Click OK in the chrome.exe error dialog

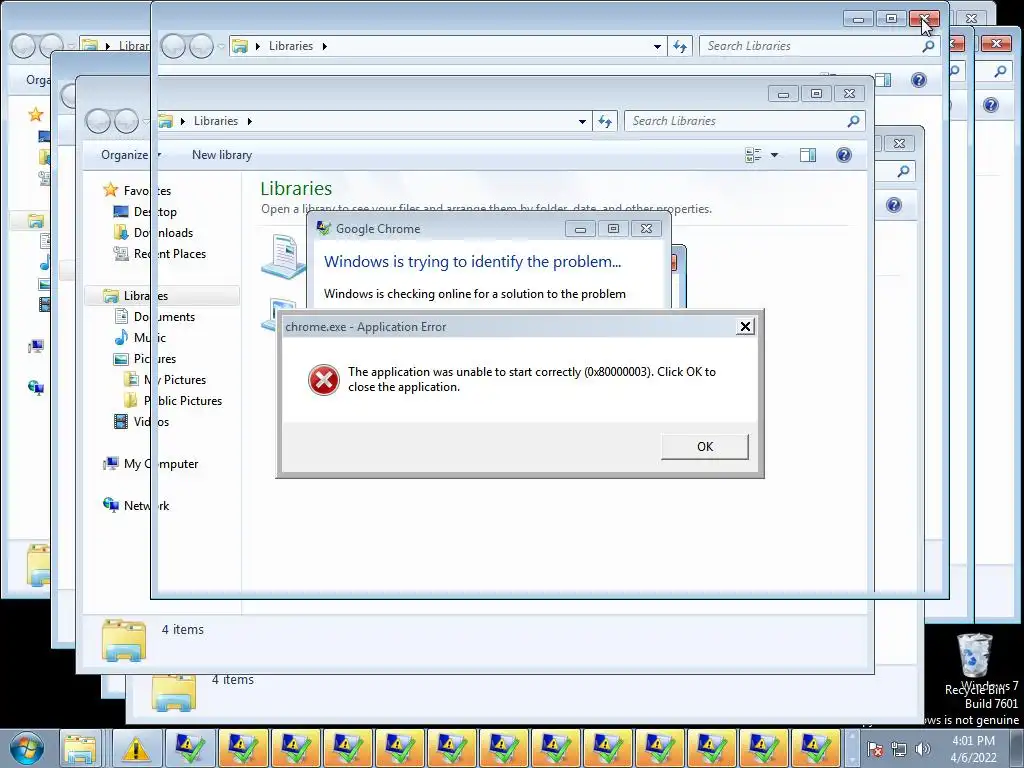coord(705,447)
